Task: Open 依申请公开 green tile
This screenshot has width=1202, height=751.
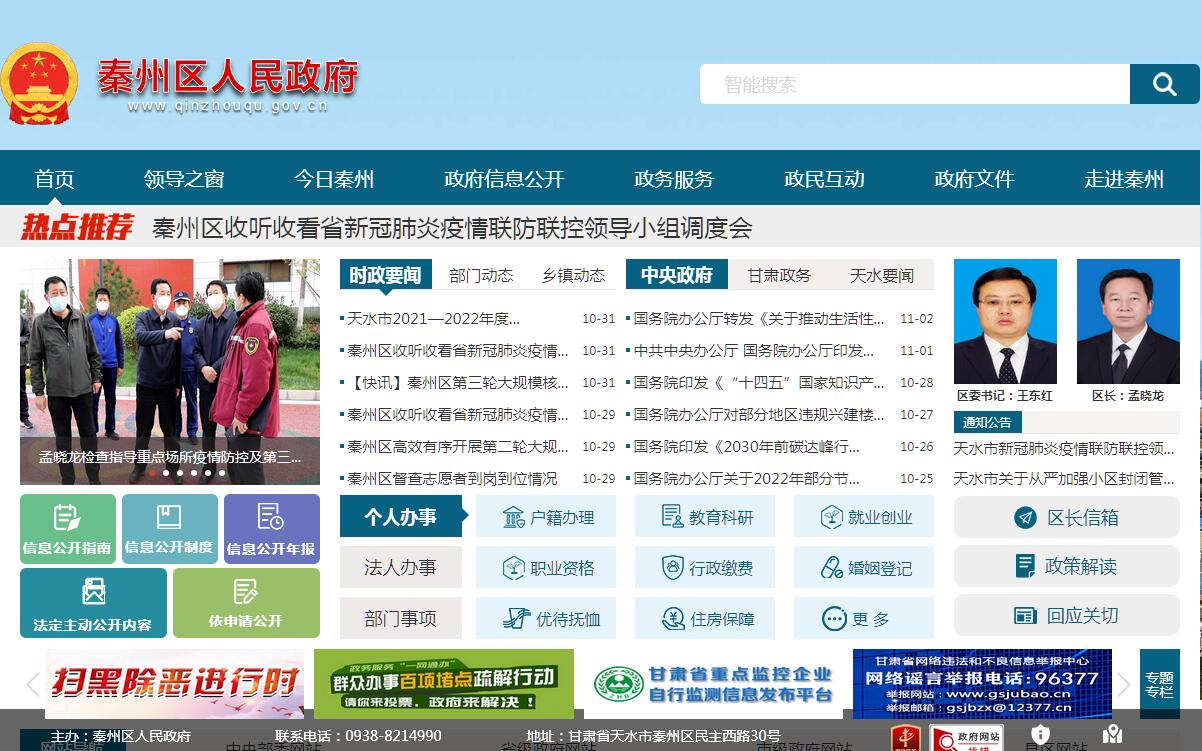Action: click(x=246, y=603)
